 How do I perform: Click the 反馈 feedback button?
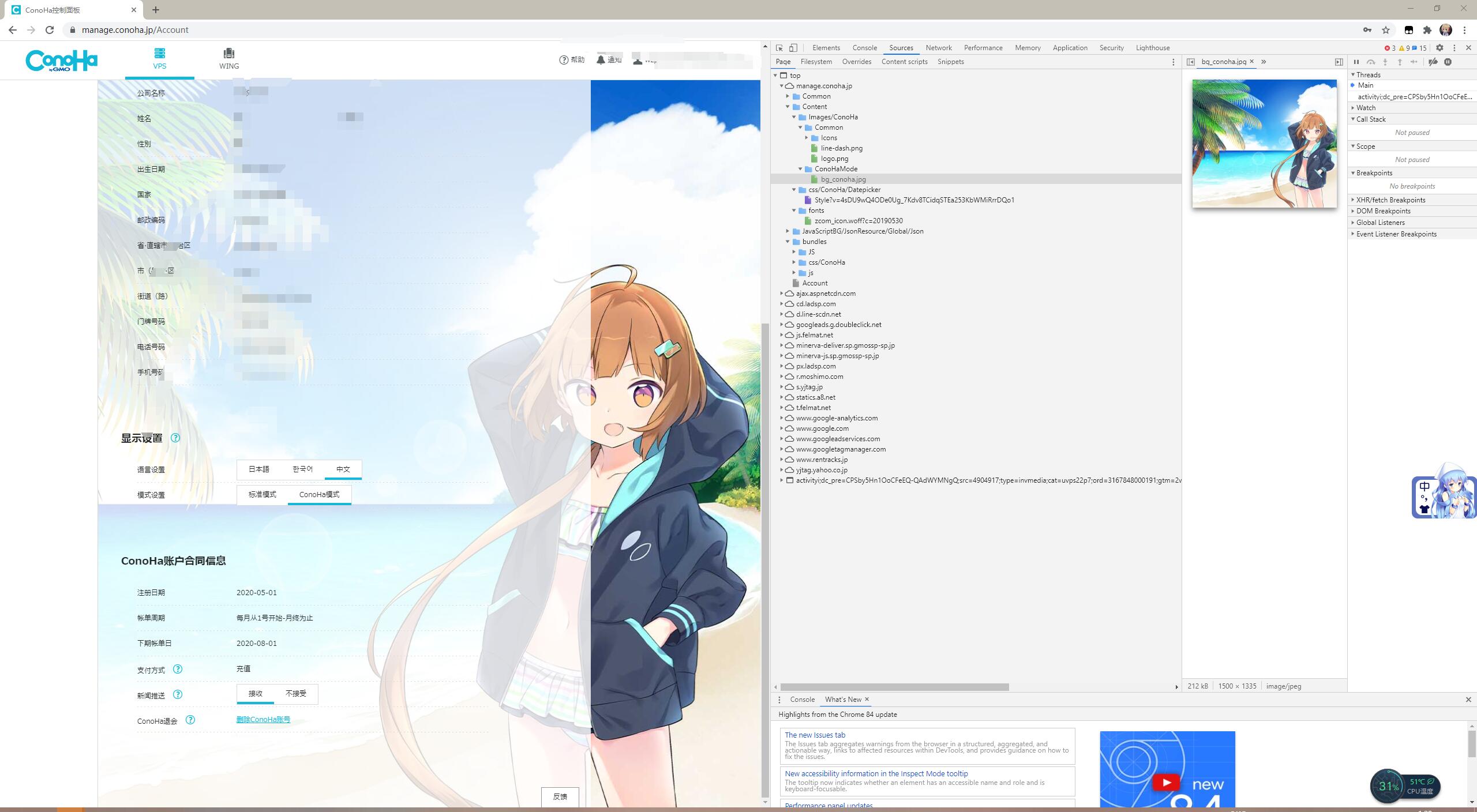[x=560, y=797]
